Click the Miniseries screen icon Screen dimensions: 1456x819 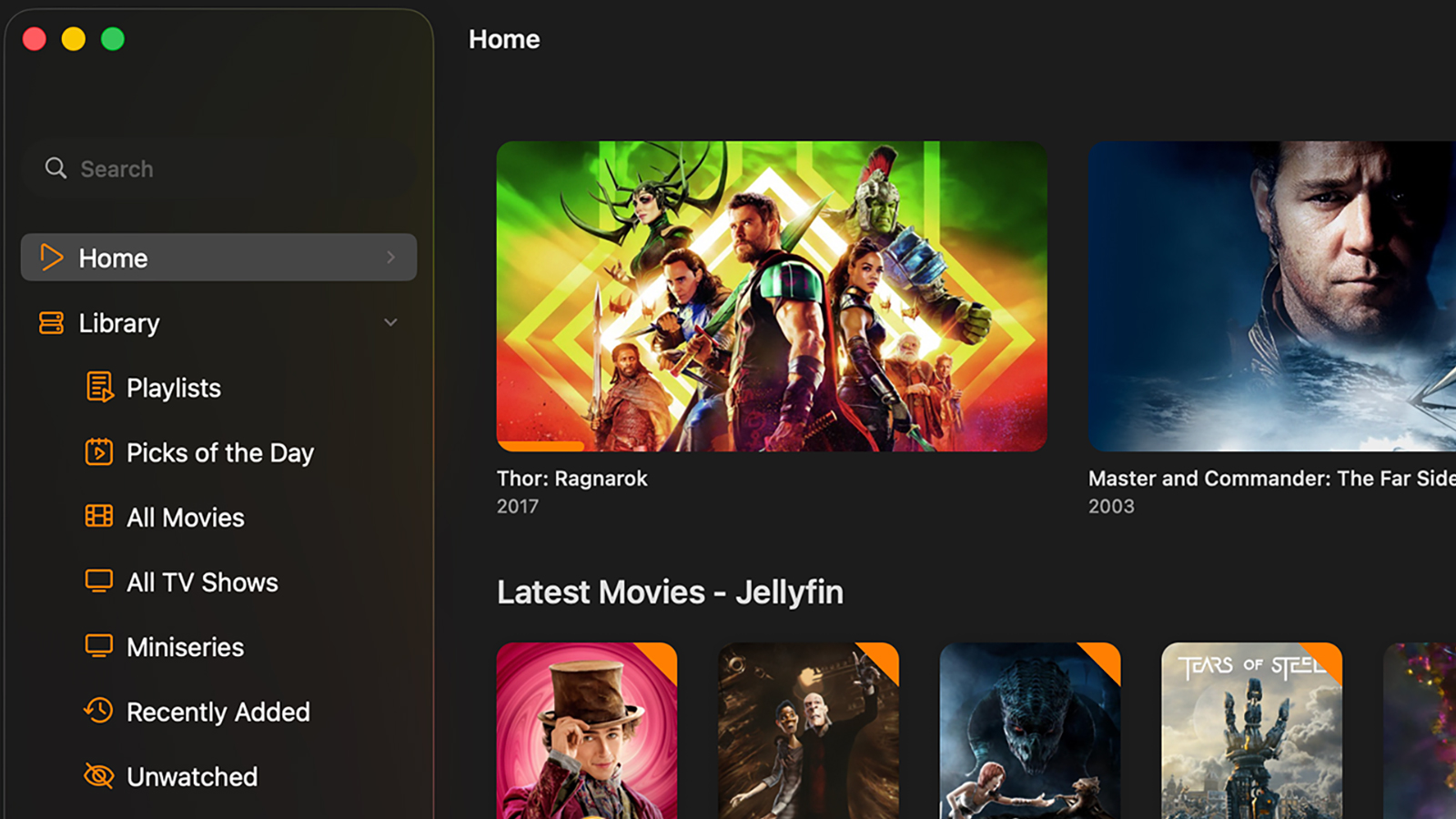tap(99, 646)
